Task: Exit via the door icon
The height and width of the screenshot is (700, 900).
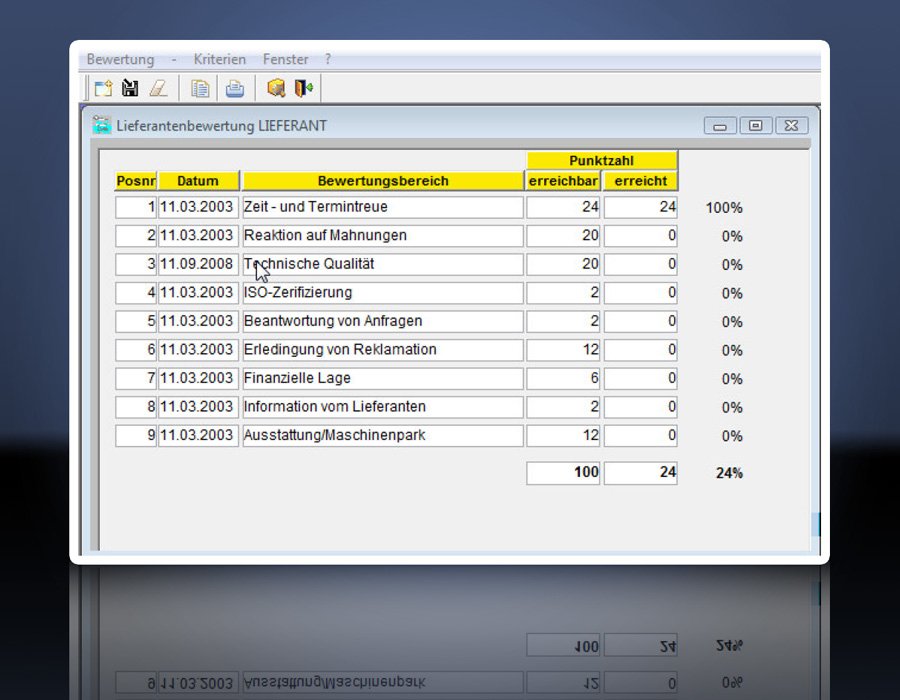Action: click(x=304, y=88)
